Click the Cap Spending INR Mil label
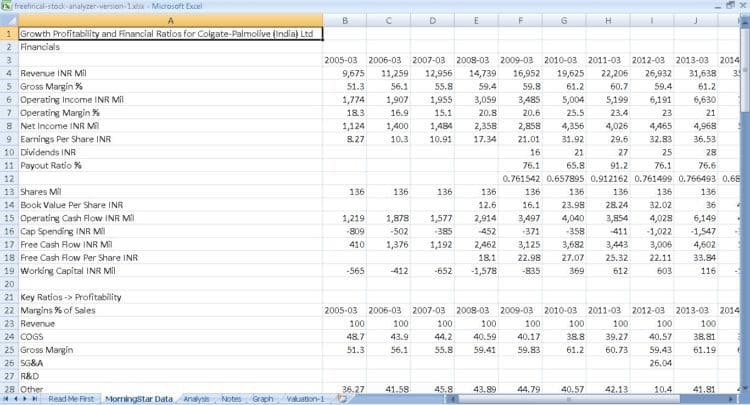 (63, 231)
